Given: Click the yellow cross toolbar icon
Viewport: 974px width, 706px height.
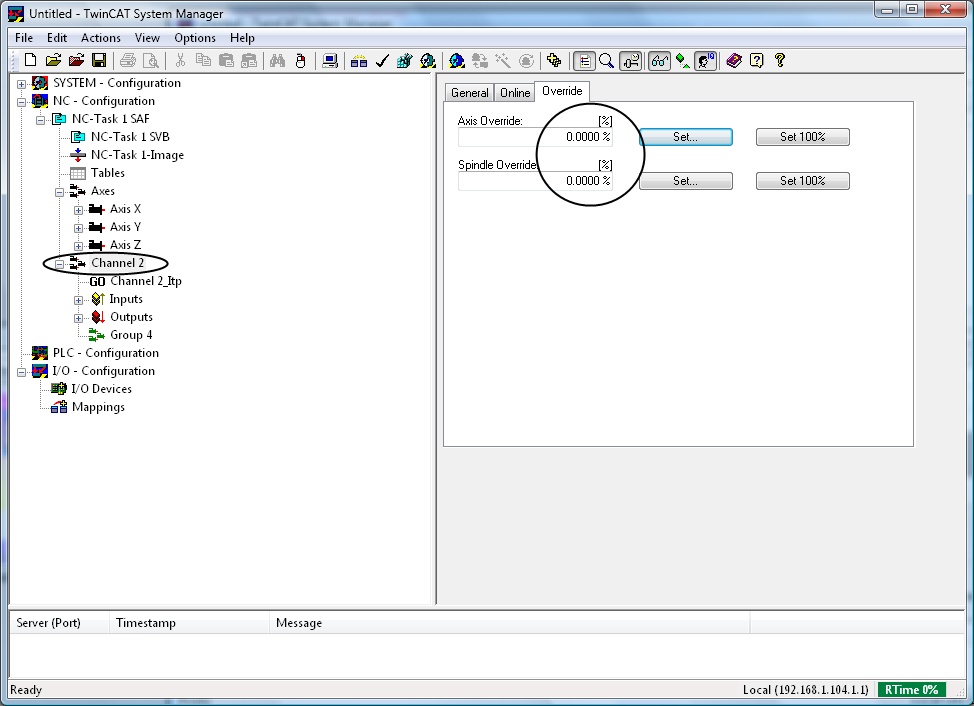Looking at the screenshot, I should pyautogui.click(x=554, y=60).
